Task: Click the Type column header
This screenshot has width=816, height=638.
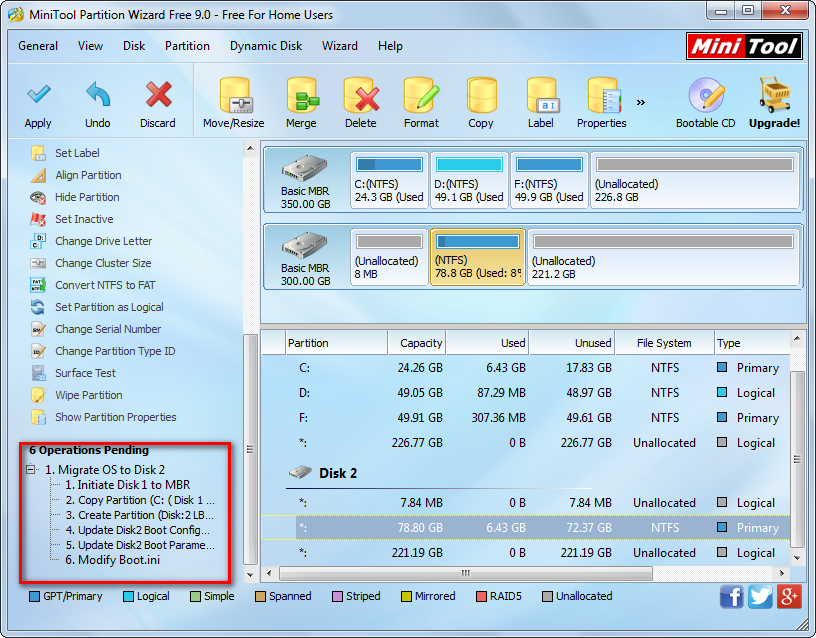Action: click(x=752, y=343)
